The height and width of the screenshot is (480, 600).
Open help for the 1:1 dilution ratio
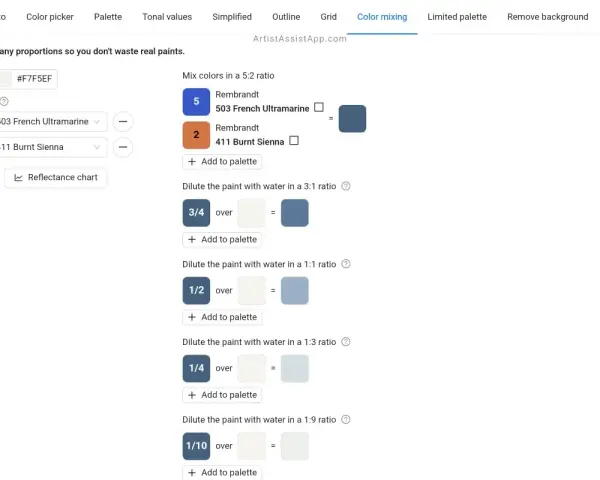[x=346, y=264]
